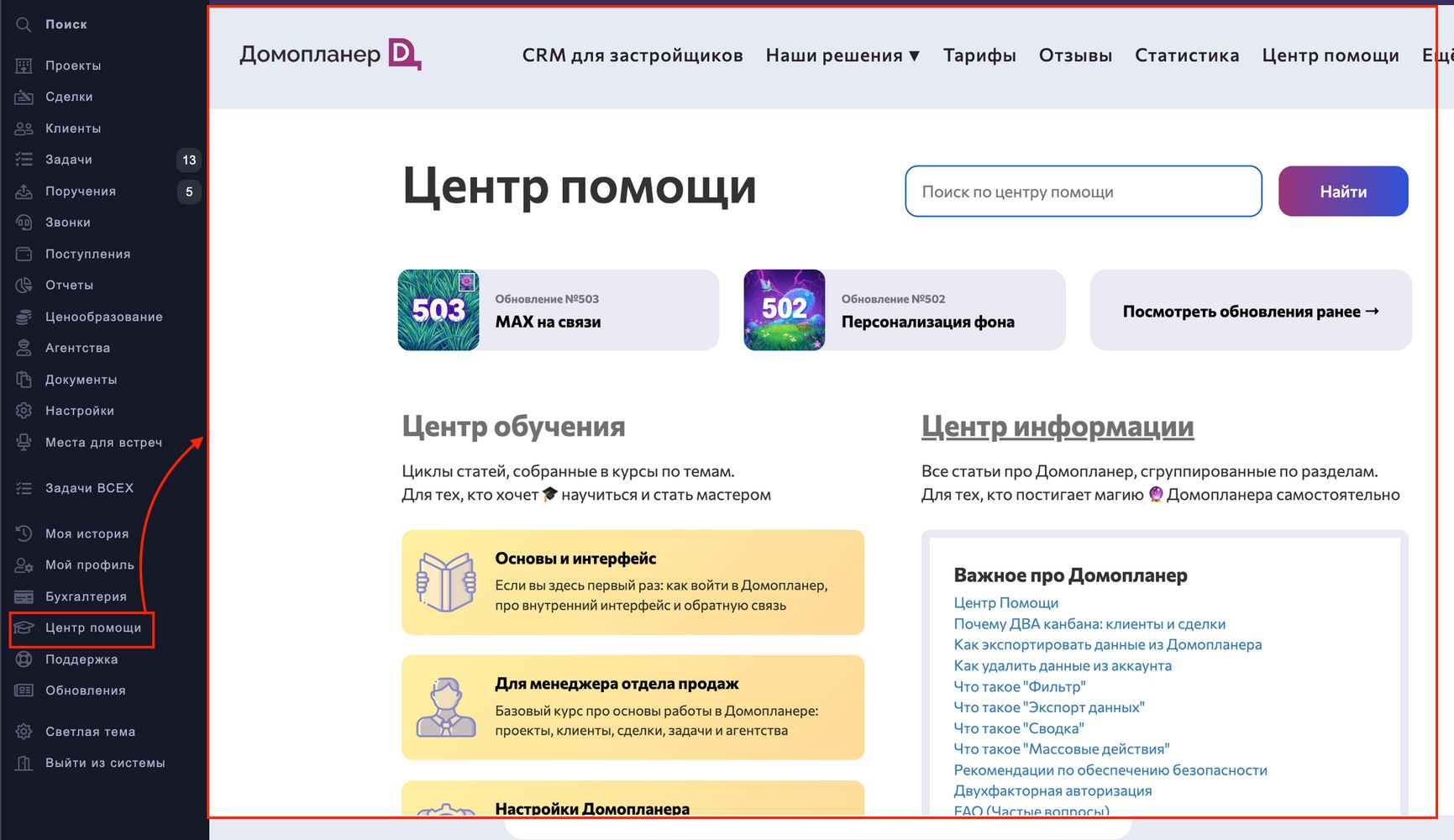Click the Найти search button
1454x840 pixels.
pos(1343,192)
